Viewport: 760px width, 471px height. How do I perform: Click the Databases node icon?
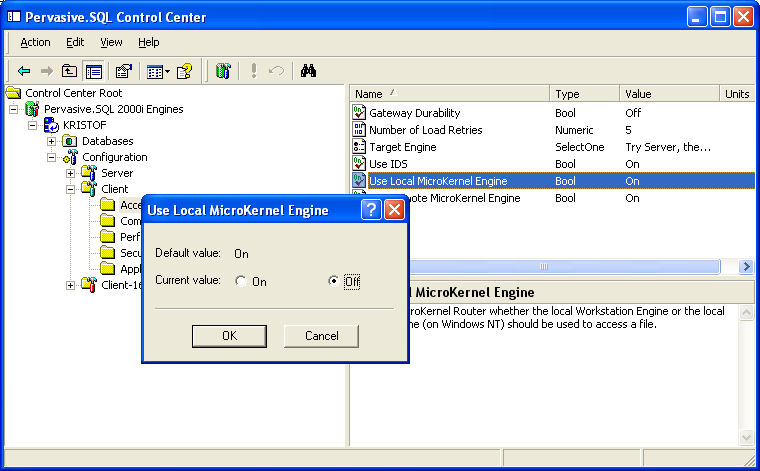(x=70, y=141)
